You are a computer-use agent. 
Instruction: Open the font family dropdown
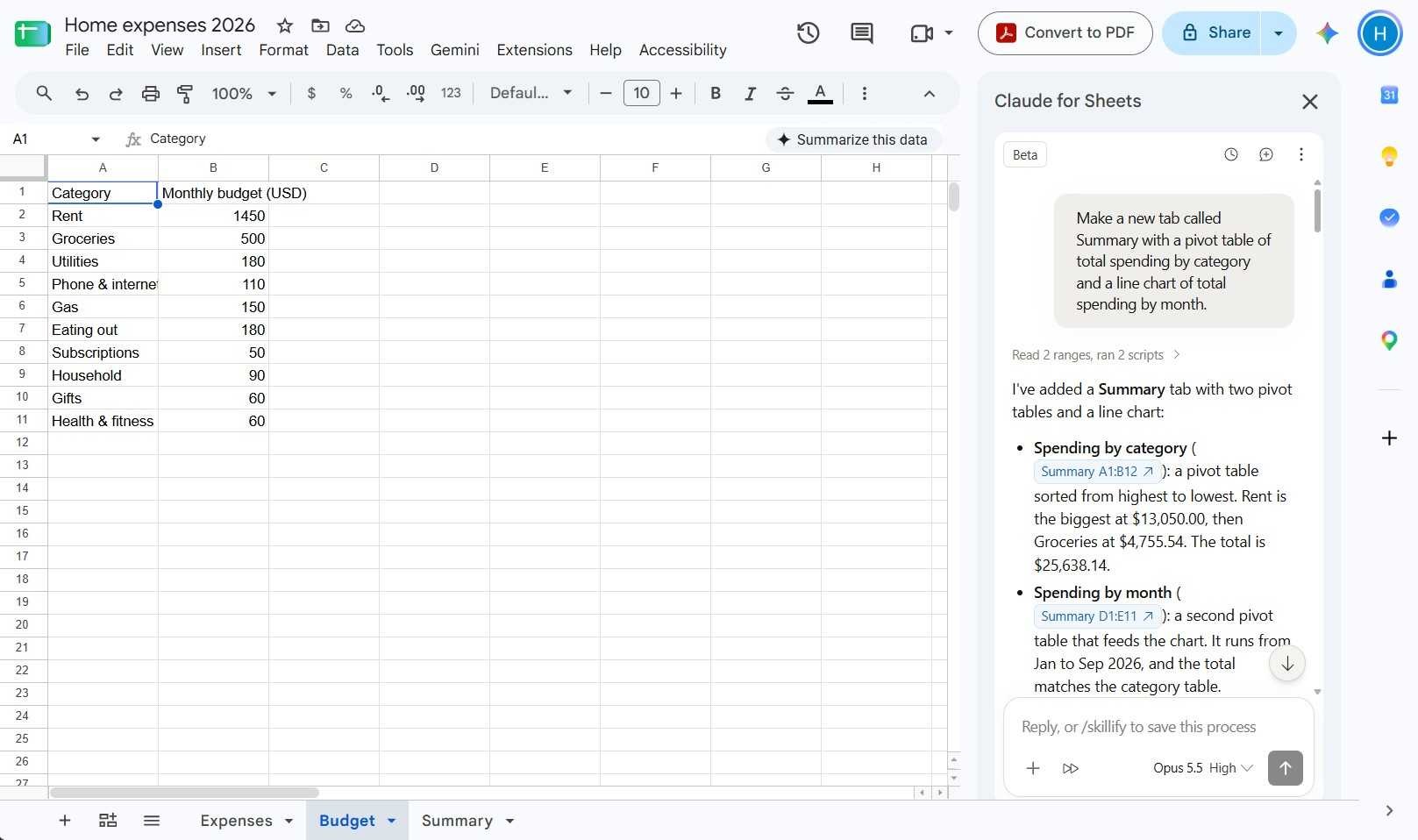531,93
